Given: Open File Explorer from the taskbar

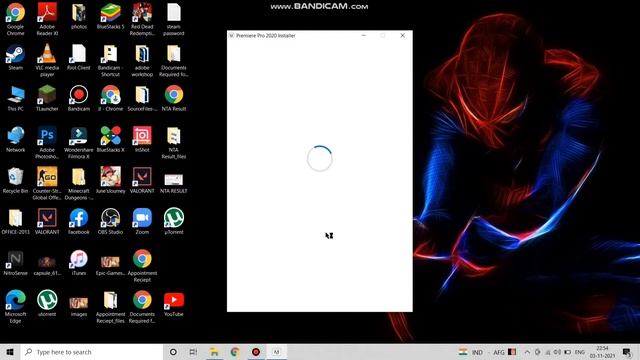Looking at the screenshot, I should [x=214, y=352].
